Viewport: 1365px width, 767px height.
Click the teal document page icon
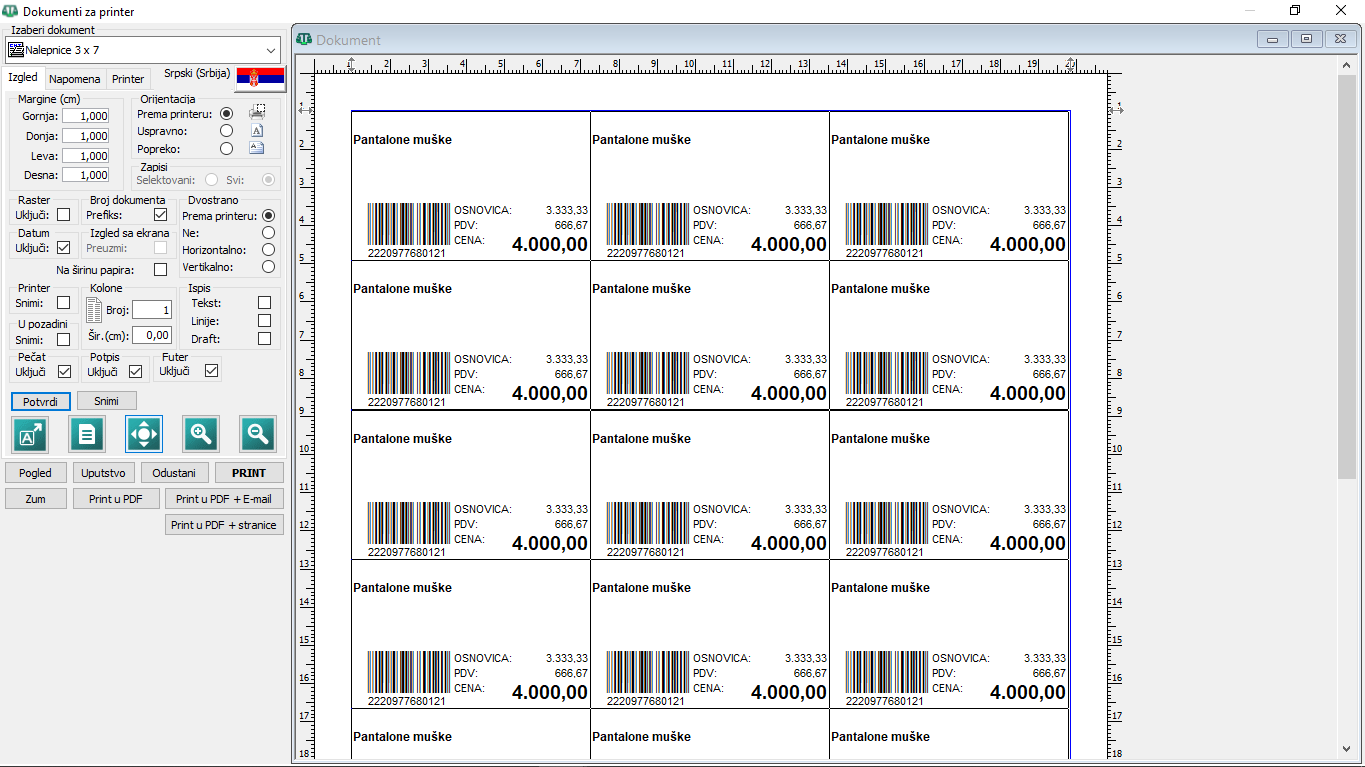(87, 434)
